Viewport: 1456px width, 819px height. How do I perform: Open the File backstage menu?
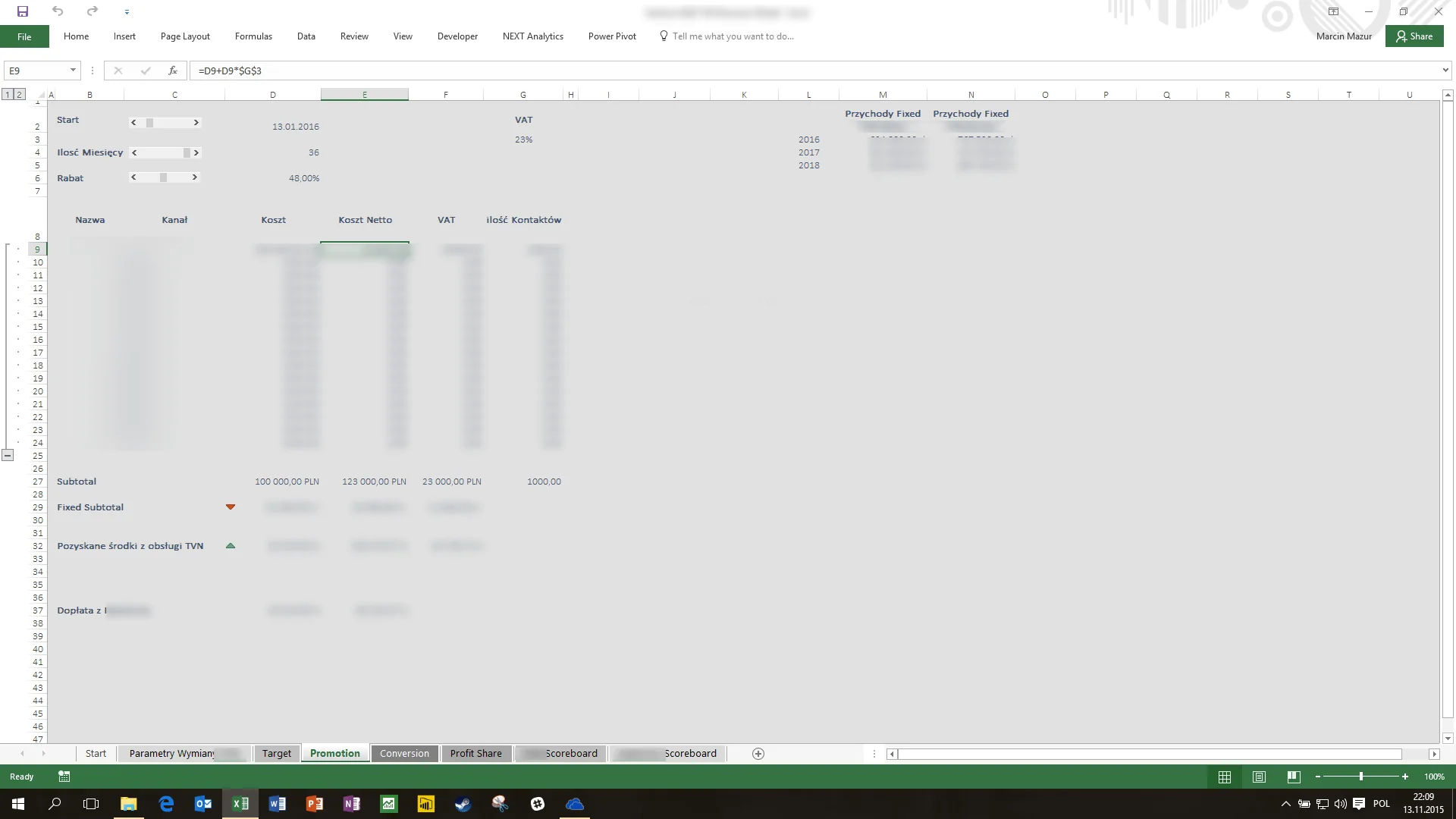click(24, 36)
